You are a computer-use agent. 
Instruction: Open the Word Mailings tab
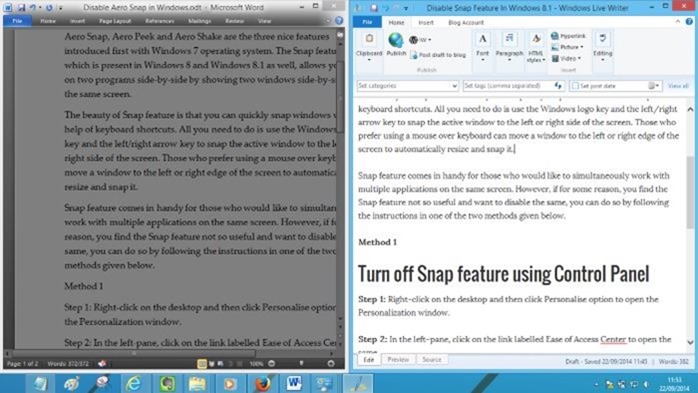pos(199,21)
